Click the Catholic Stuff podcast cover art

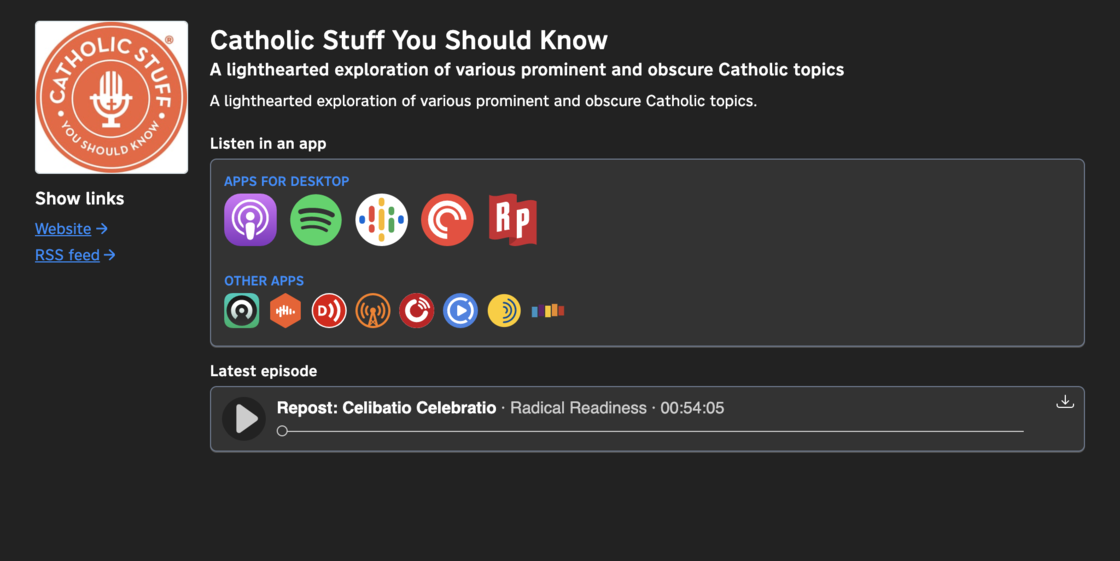(x=111, y=97)
